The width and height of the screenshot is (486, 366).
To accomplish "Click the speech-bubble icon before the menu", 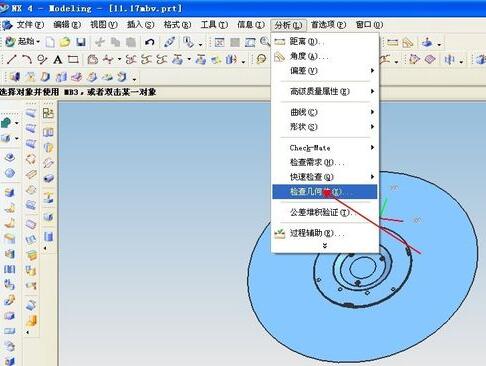I will click(x=261, y=60).
